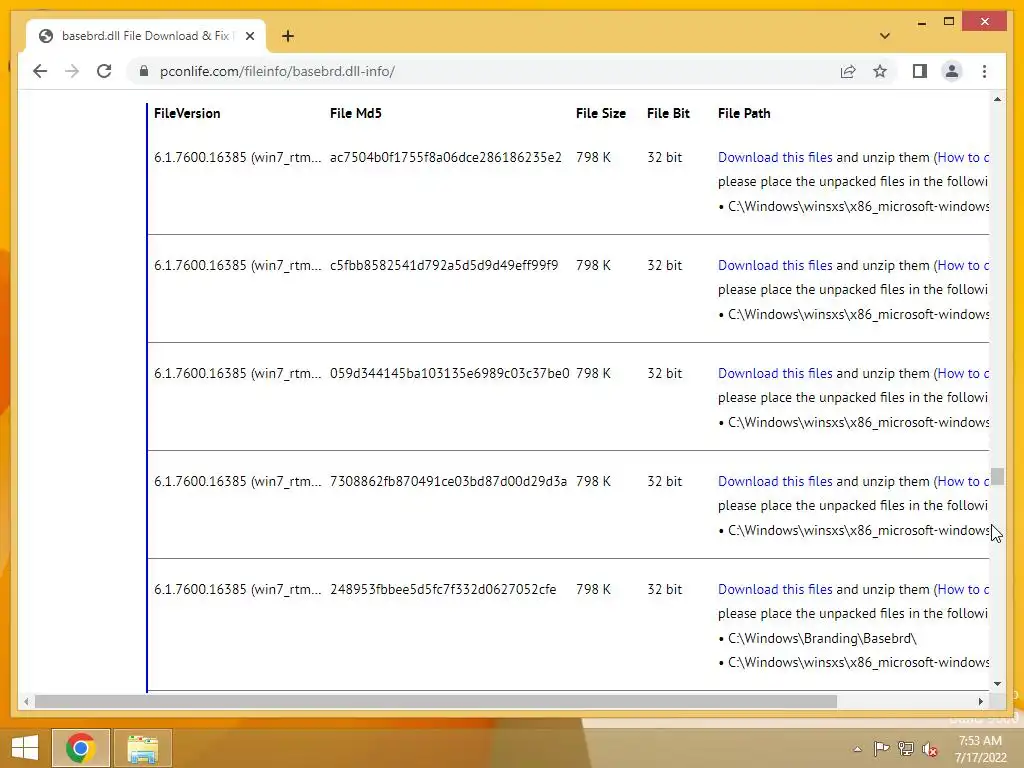Screen dimensions: 1024x768
Task: Share this page via share icon
Action: point(848,71)
